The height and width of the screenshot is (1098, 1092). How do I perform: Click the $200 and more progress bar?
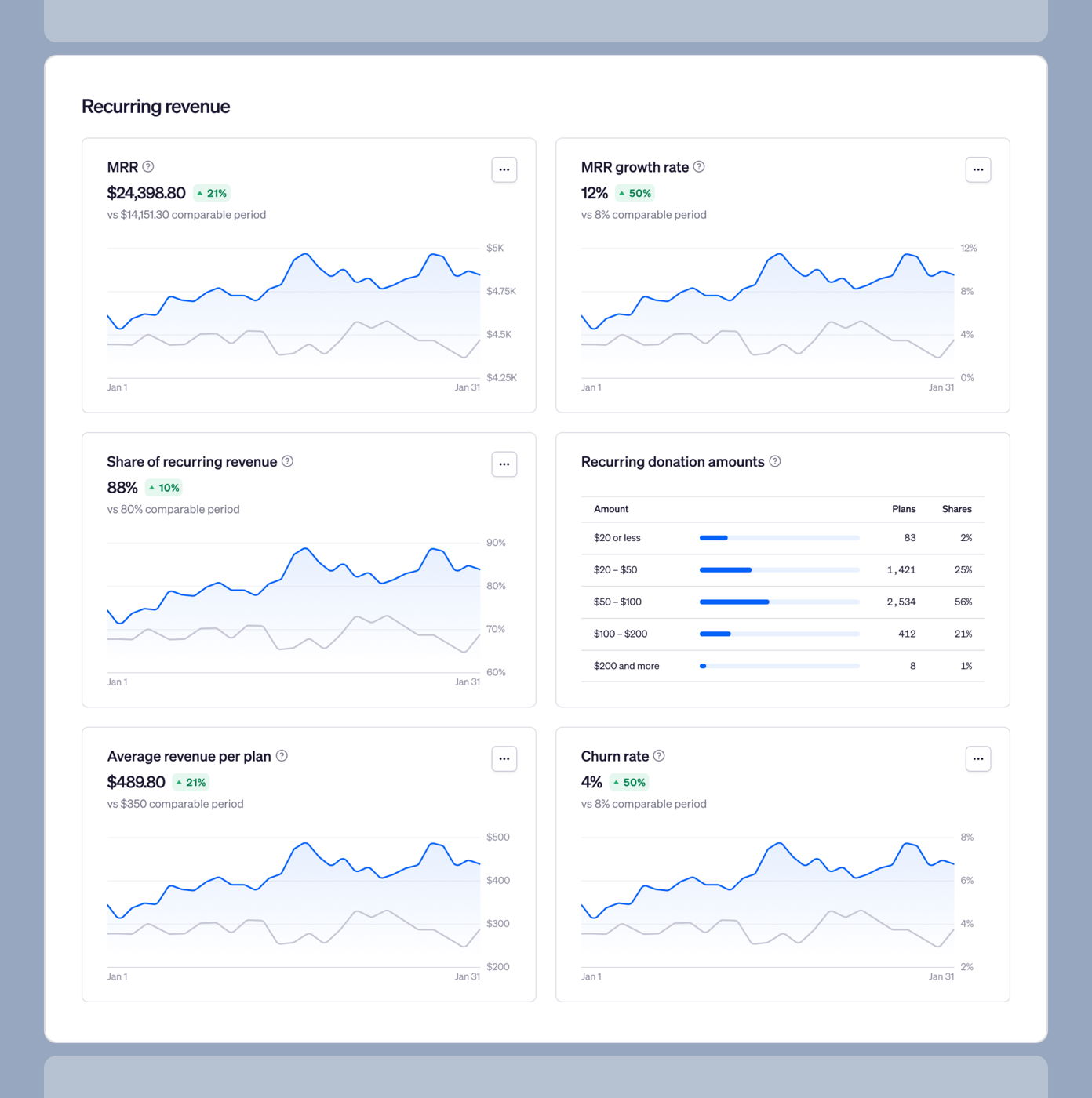(779, 665)
